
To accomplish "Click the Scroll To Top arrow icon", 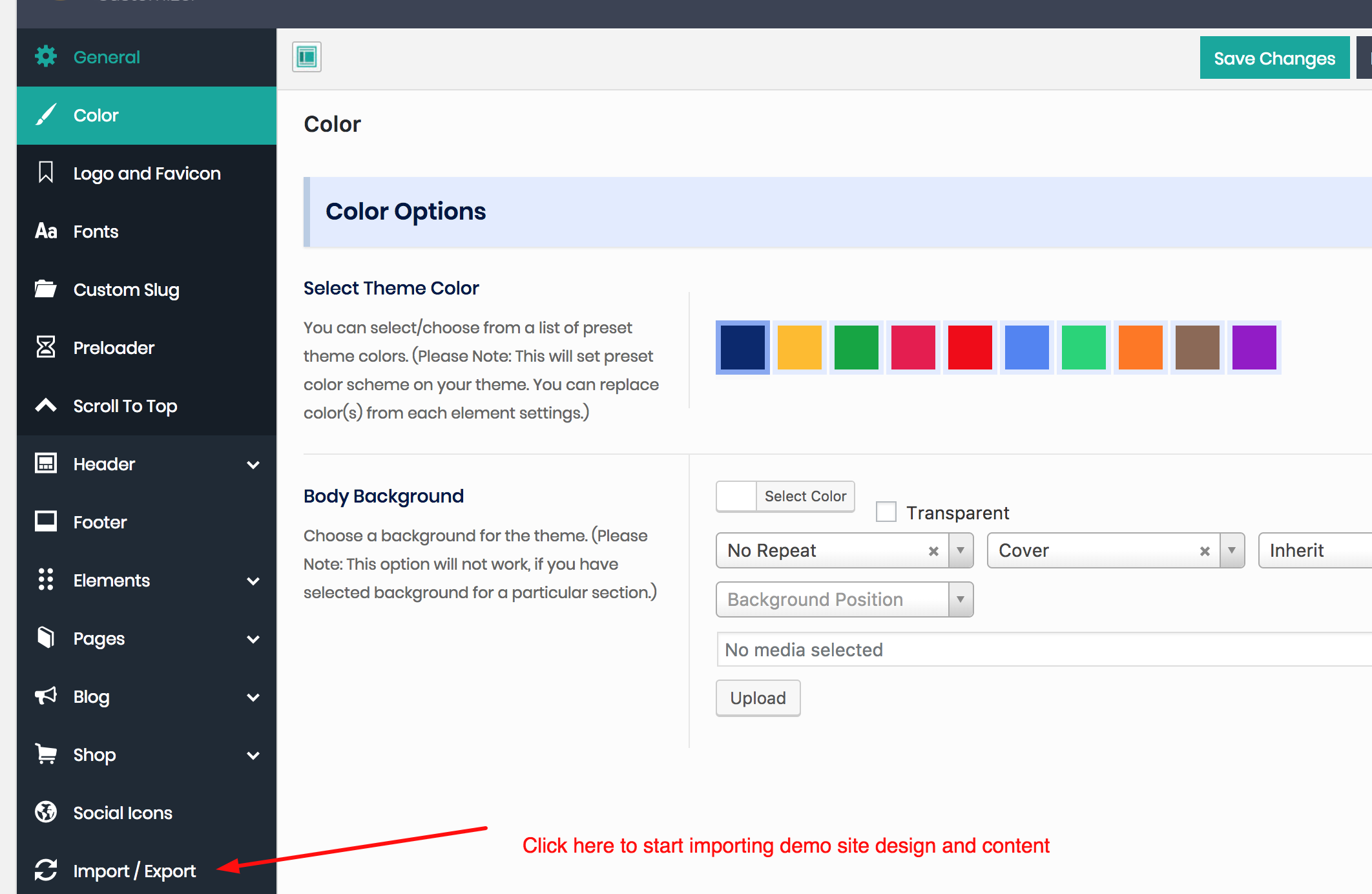I will [x=46, y=405].
